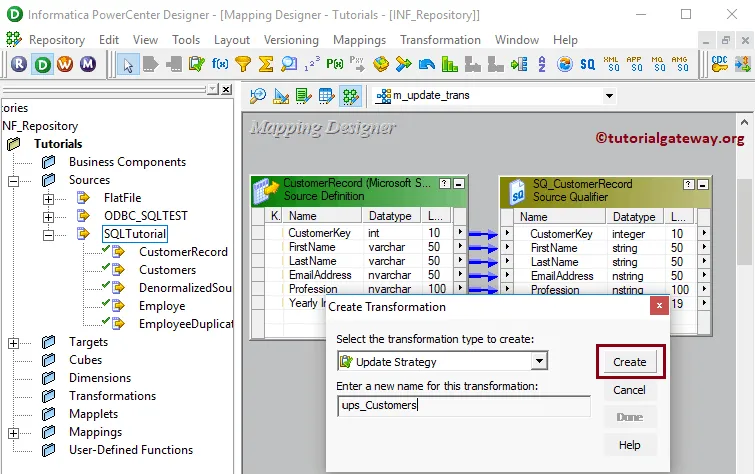Click the EmailAddress row in SQ_CustomerRecord
This screenshot has height=474, width=755.
point(605,276)
